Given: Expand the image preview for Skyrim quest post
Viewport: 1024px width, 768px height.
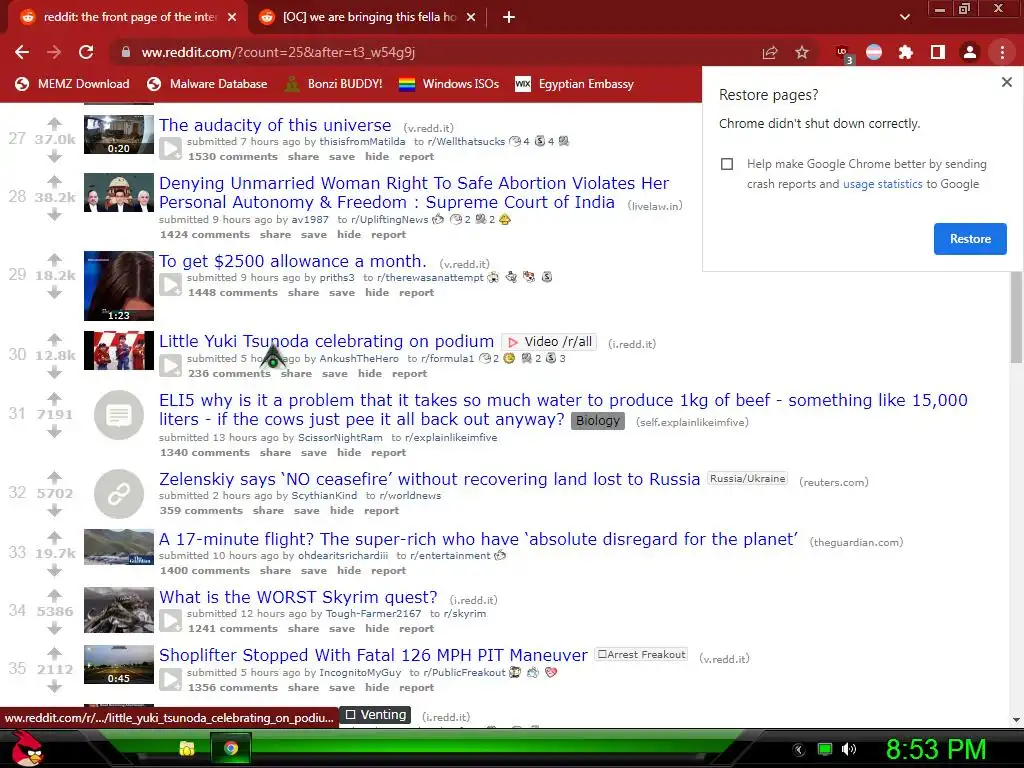Looking at the screenshot, I should (170, 620).
